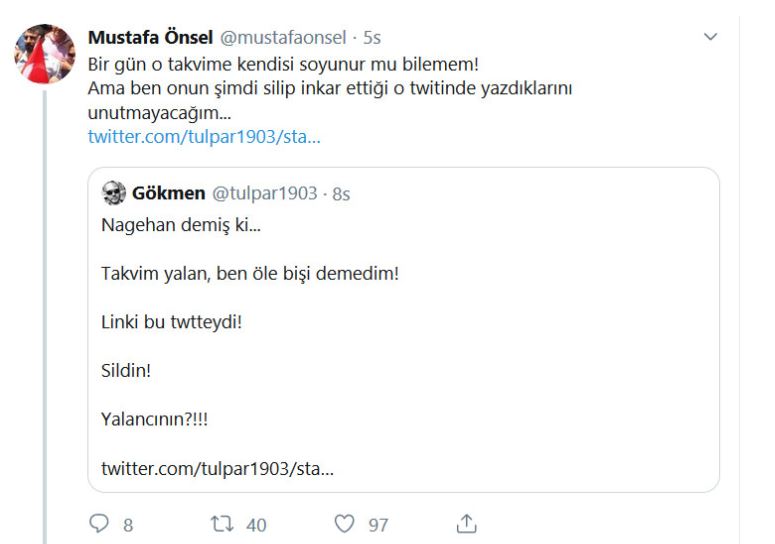Image resolution: width=775 pixels, height=544 pixels.
Task: Click the reply speech bubble icon
Action: (x=100, y=523)
